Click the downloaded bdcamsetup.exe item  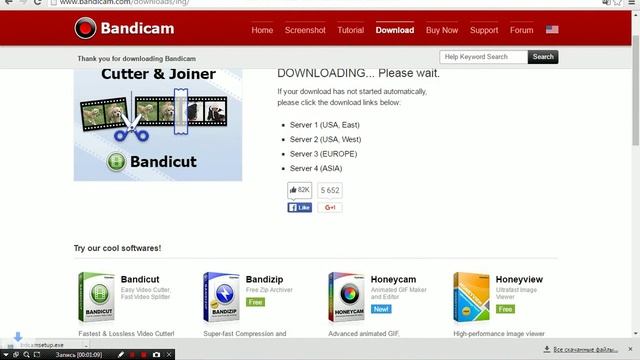tap(42, 345)
